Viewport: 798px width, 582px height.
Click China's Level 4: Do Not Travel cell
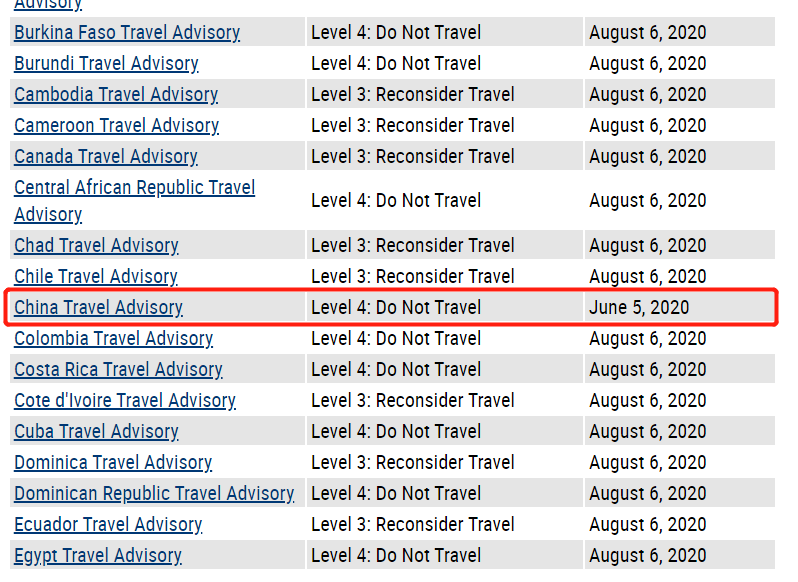[396, 307]
